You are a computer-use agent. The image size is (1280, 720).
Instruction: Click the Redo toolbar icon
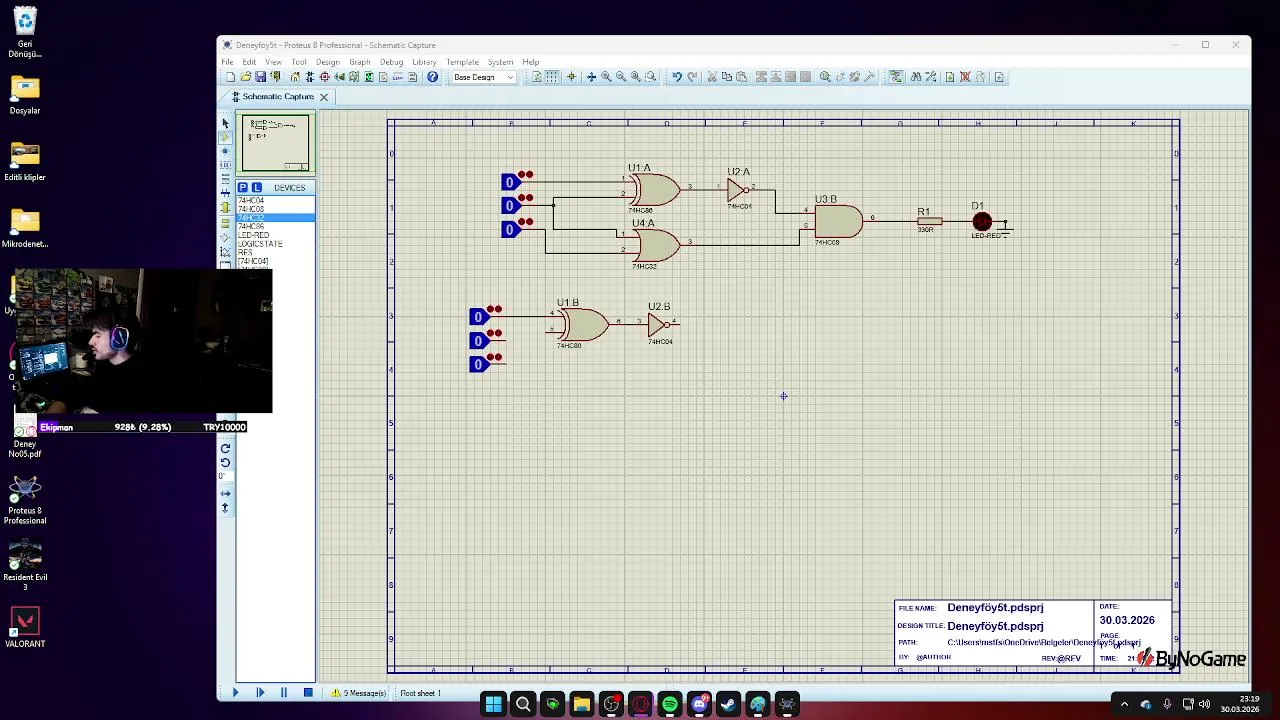coord(693,77)
